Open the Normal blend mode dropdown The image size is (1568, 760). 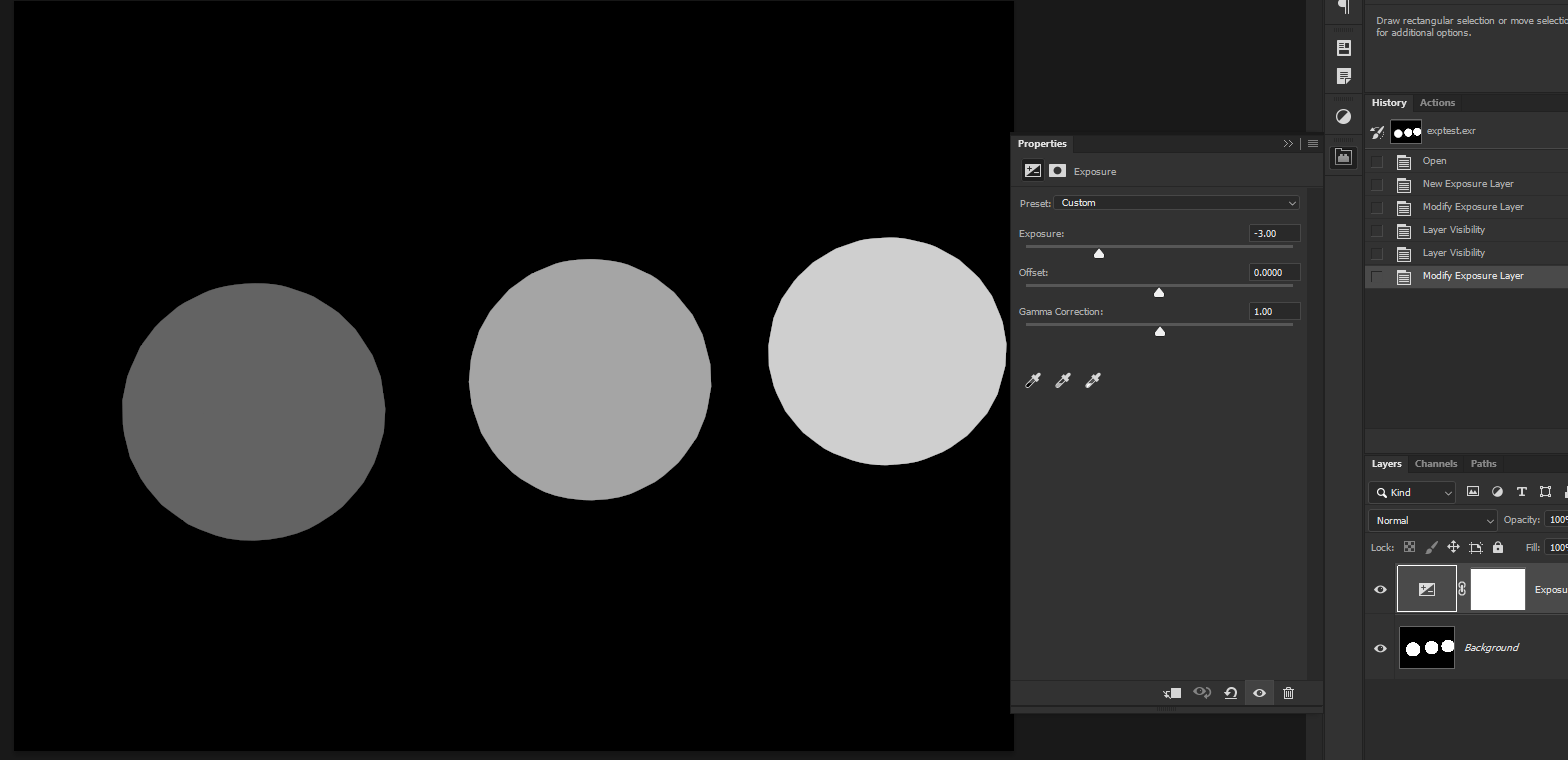tap(1433, 520)
